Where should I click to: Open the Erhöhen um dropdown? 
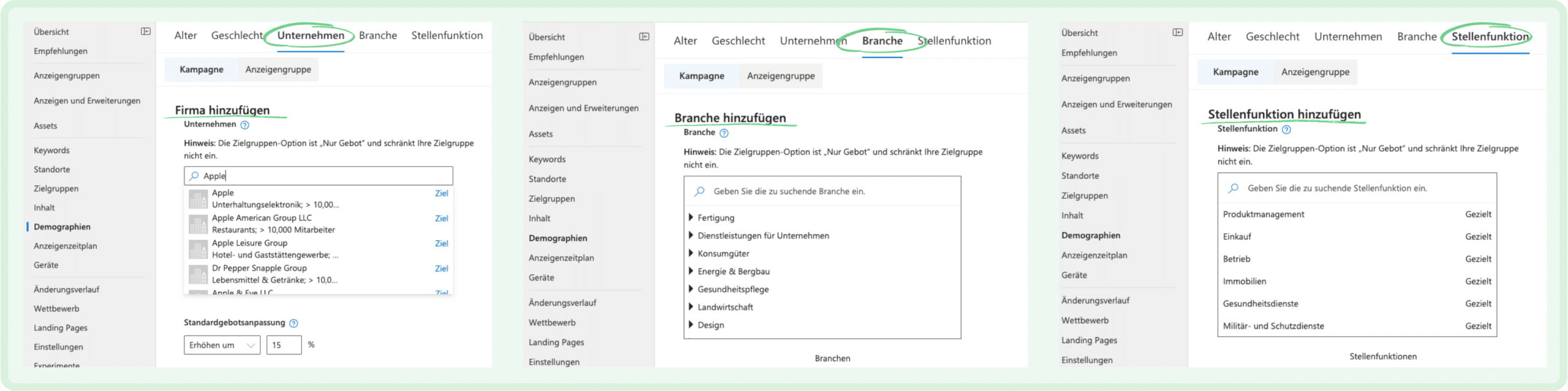[x=222, y=345]
